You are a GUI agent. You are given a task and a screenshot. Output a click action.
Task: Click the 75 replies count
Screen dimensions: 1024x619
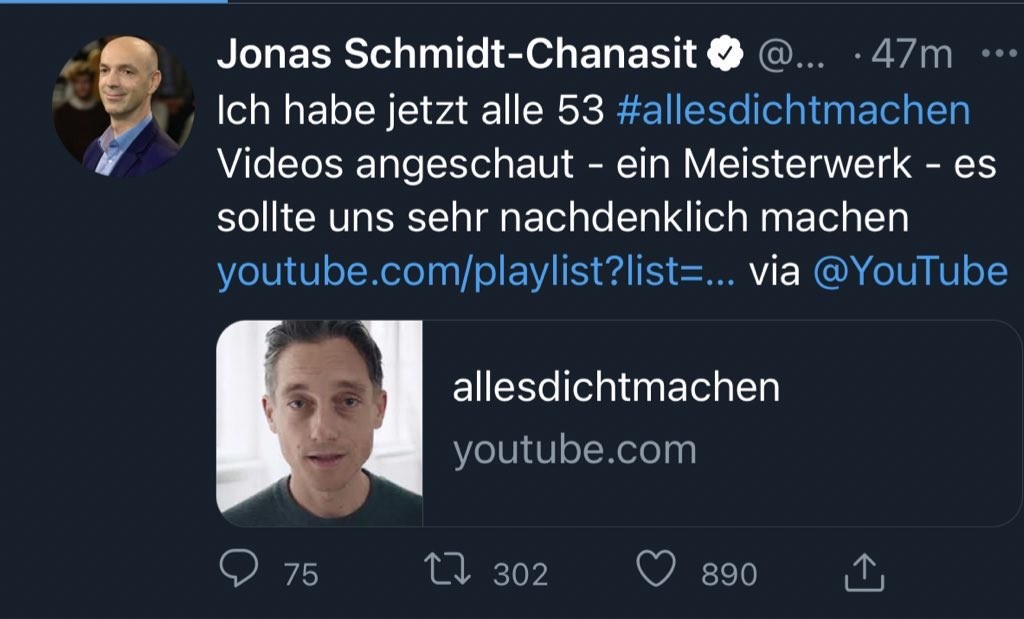click(300, 574)
